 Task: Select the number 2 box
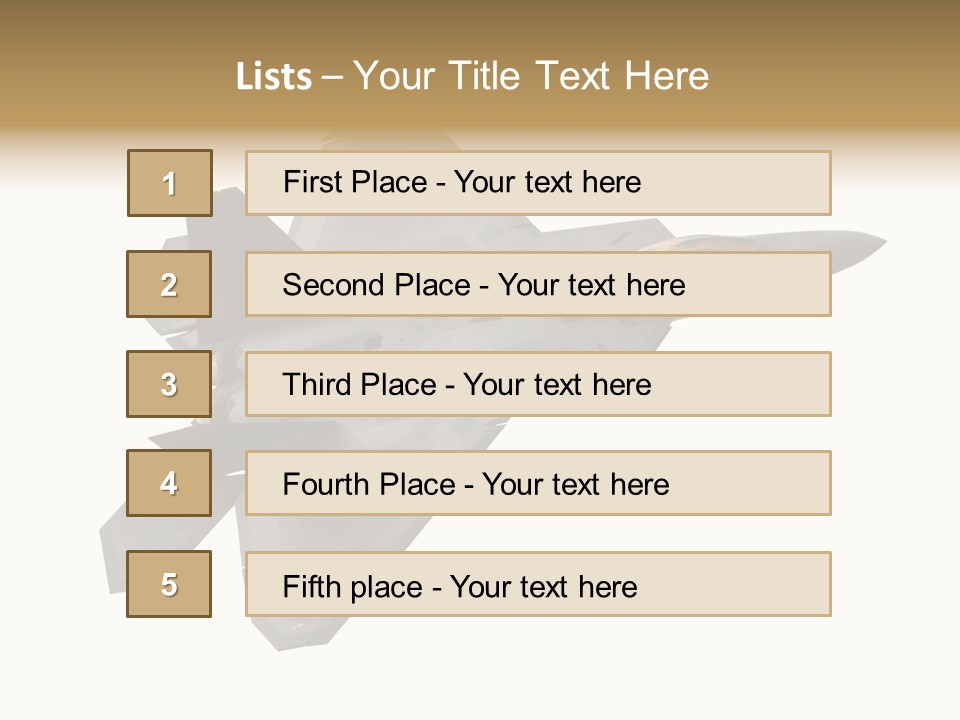pos(169,284)
